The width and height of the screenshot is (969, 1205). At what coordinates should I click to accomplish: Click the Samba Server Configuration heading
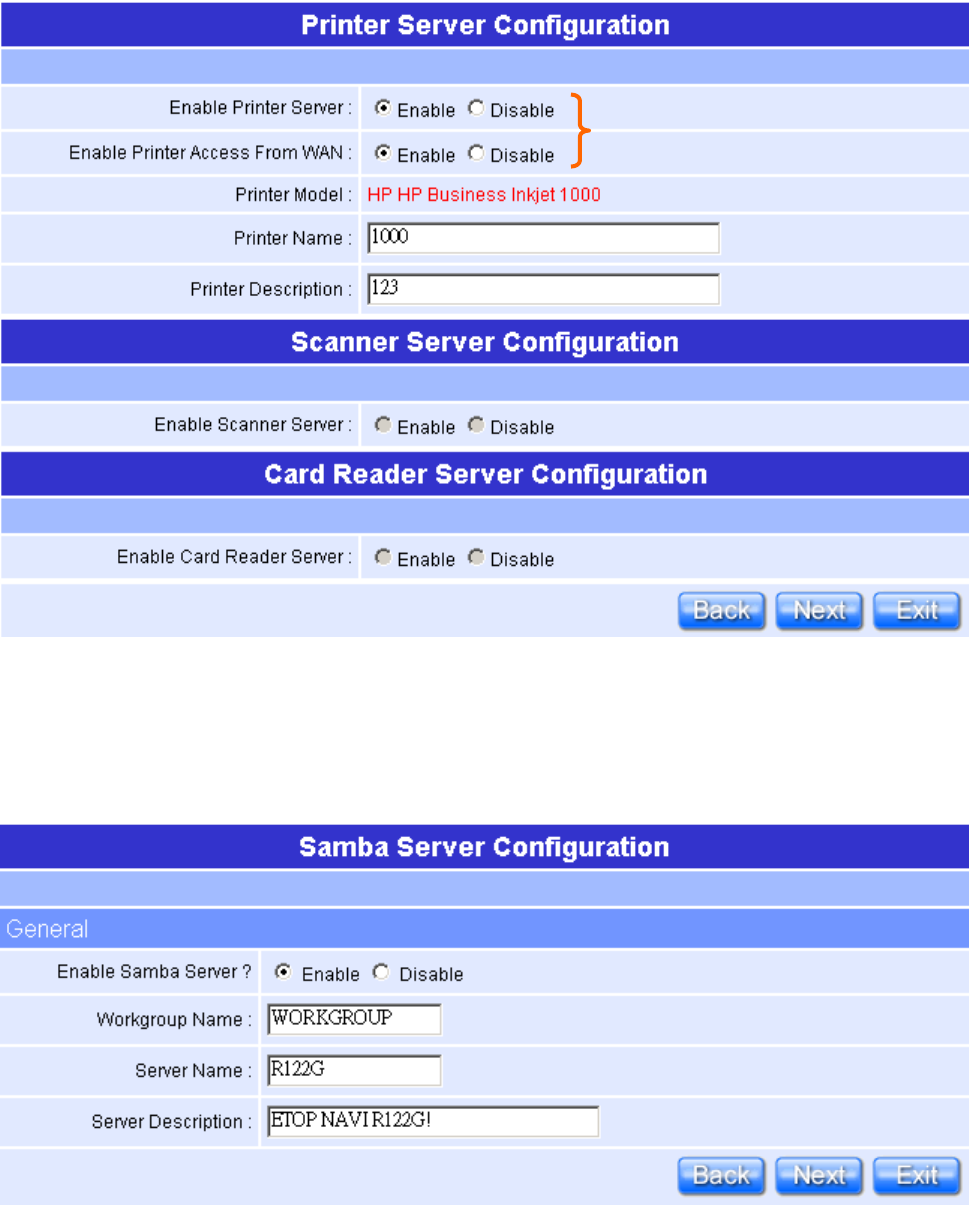(x=485, y=847)
